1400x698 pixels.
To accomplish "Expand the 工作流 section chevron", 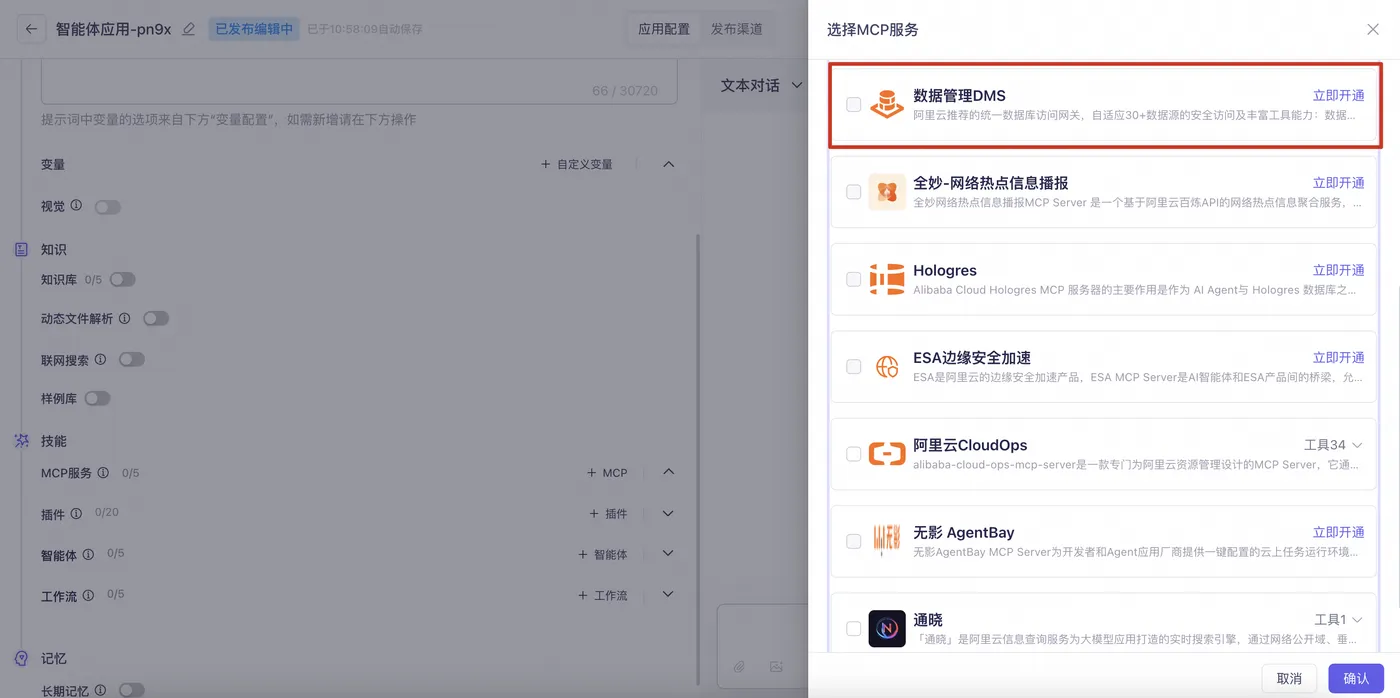I will [669, 595].
